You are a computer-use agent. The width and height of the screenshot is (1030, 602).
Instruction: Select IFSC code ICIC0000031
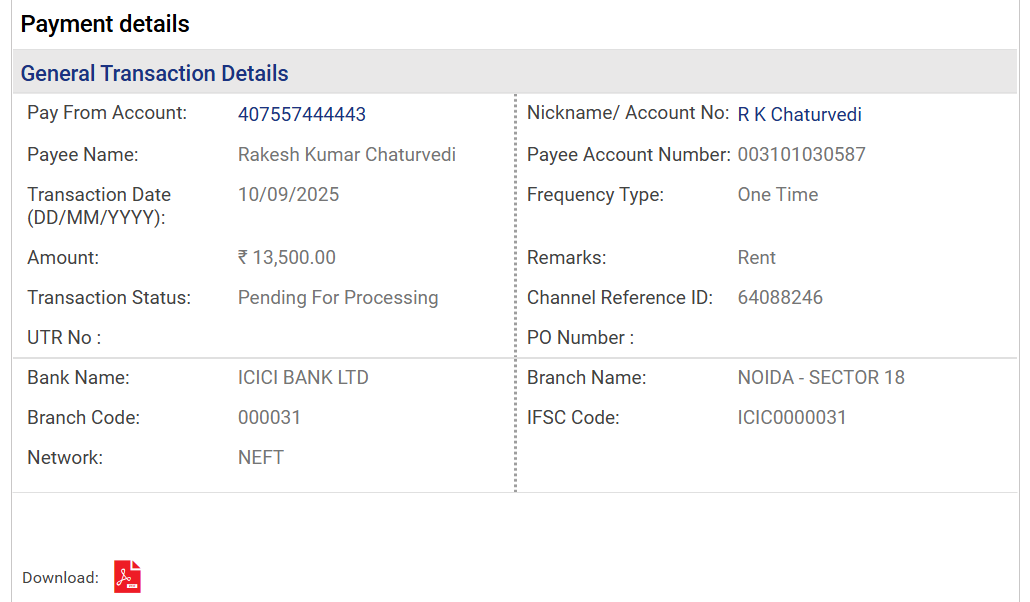[x=792, y=418]
